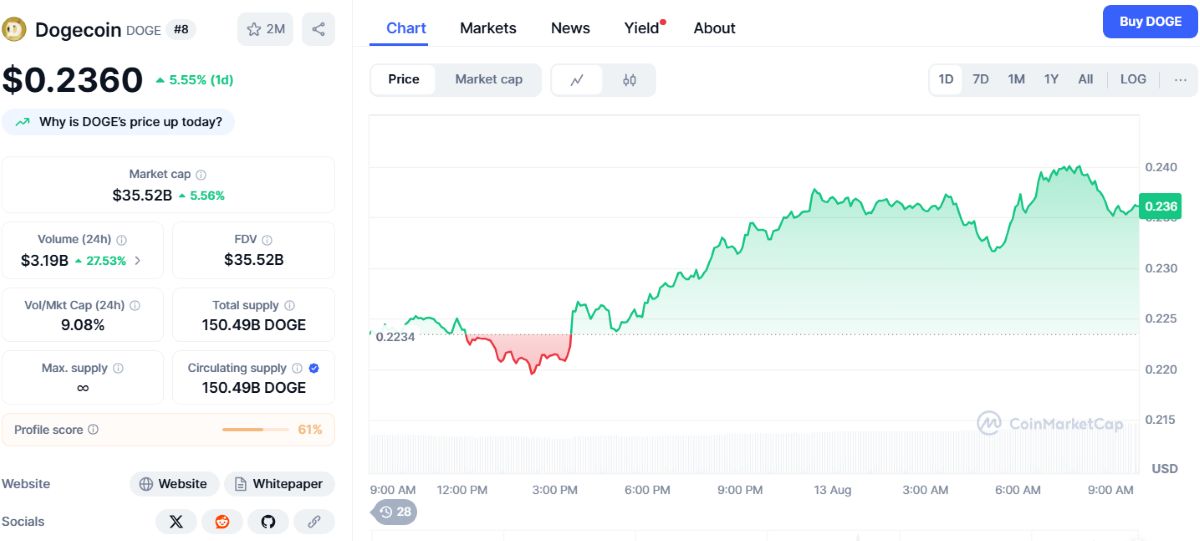Open the Whitepaper link
Image resolution: width=1200 pixels, height=541 pixels.
pos(279,484)
